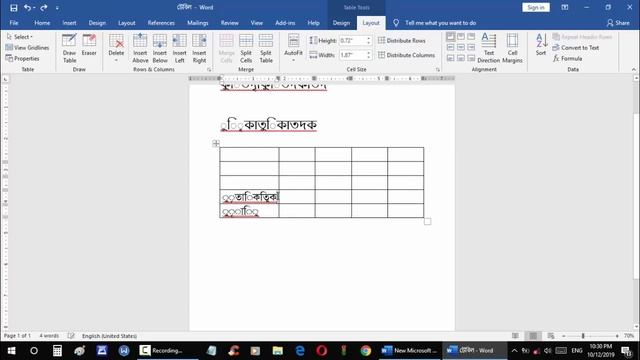Open Customize Quick Access Toolbar dropdown
The height and width of the screenshot is (360, 640).
57,7
